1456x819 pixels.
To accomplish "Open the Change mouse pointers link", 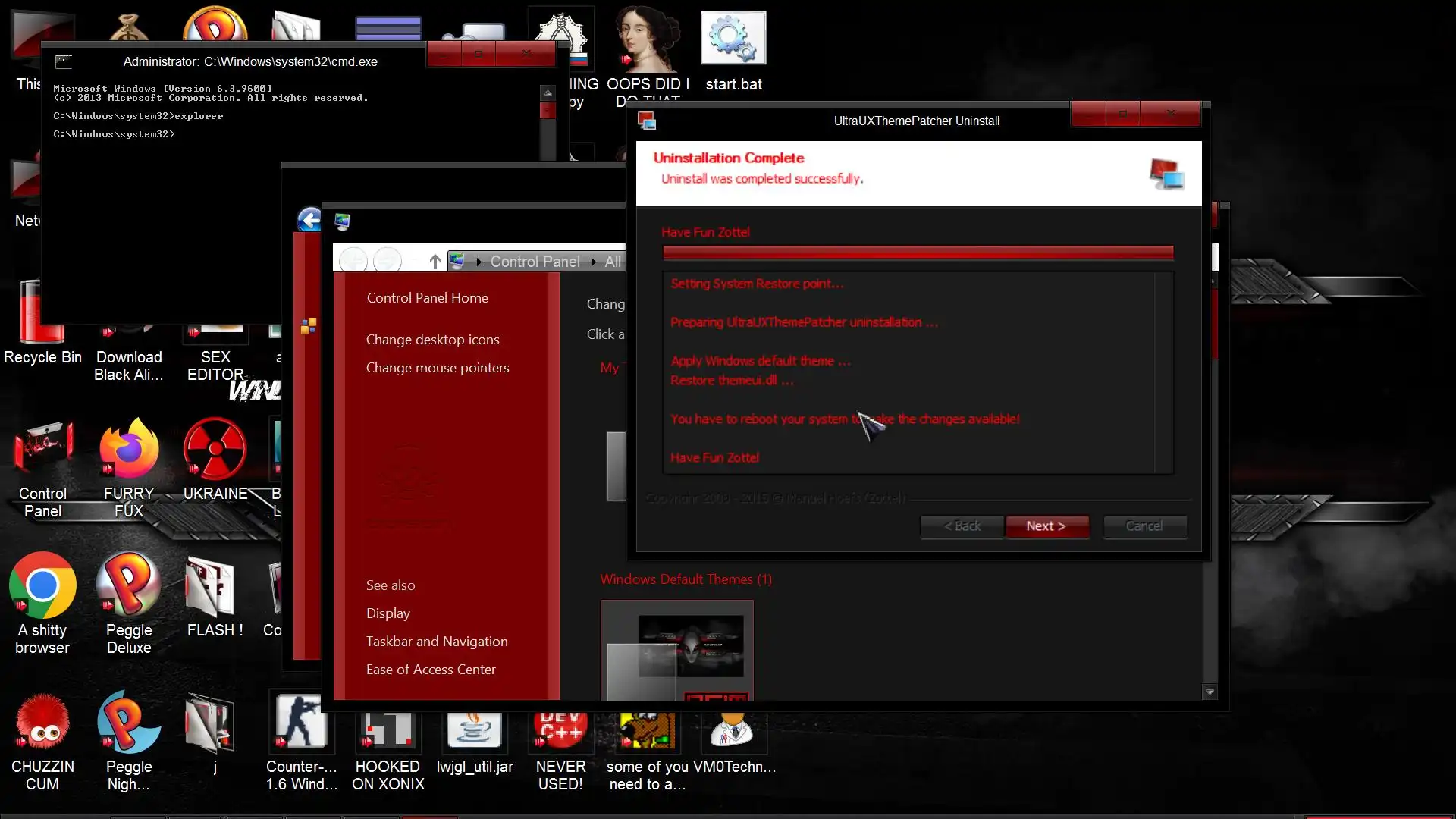I will [438, 368].
